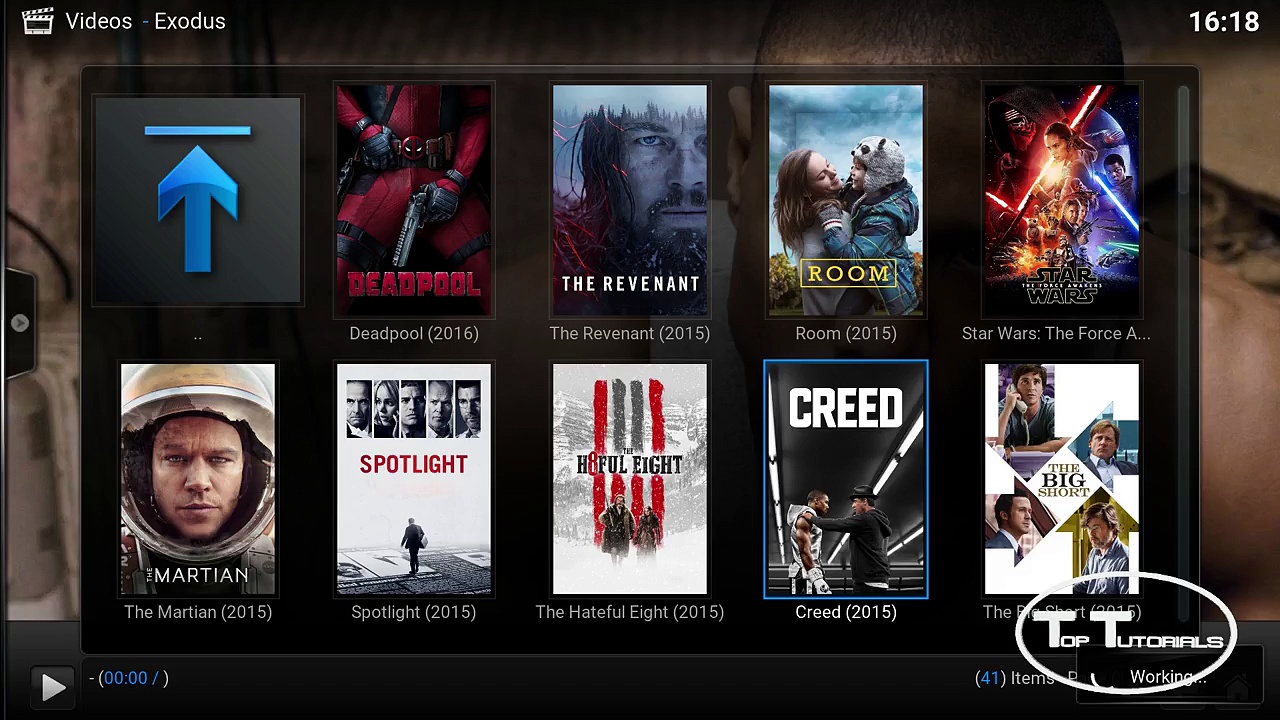Image resolution: width=1280 pixels, height=720 pixels.
Task: Open The Big Short poster
Action: pos(1061,479)
